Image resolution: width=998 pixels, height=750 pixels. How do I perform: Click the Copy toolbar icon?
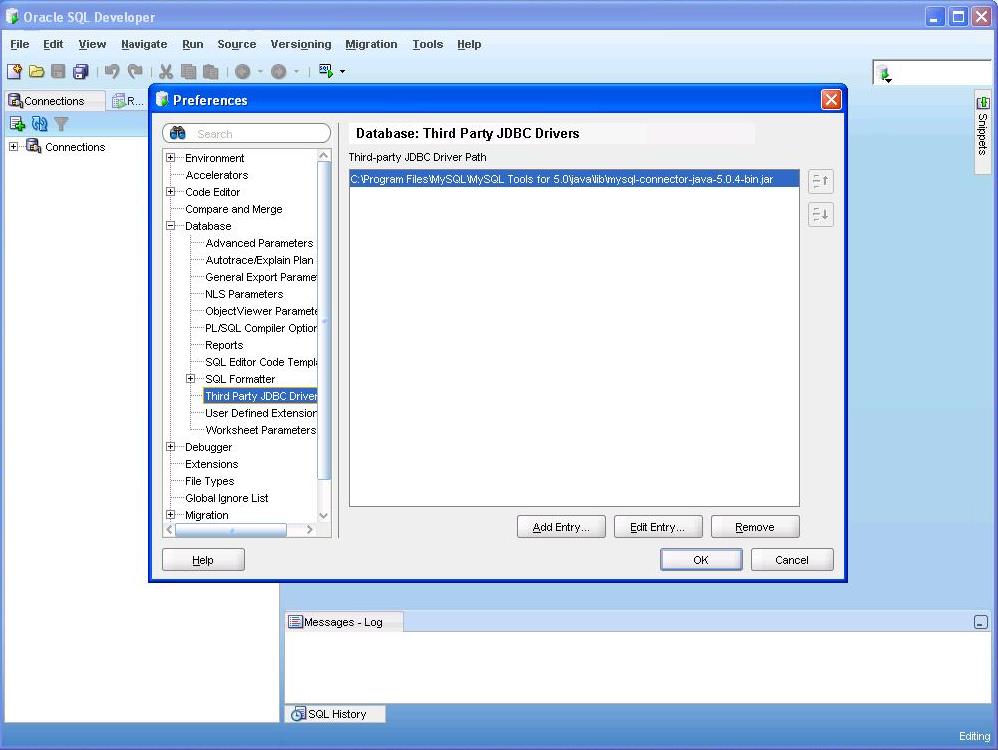(188, 71)
